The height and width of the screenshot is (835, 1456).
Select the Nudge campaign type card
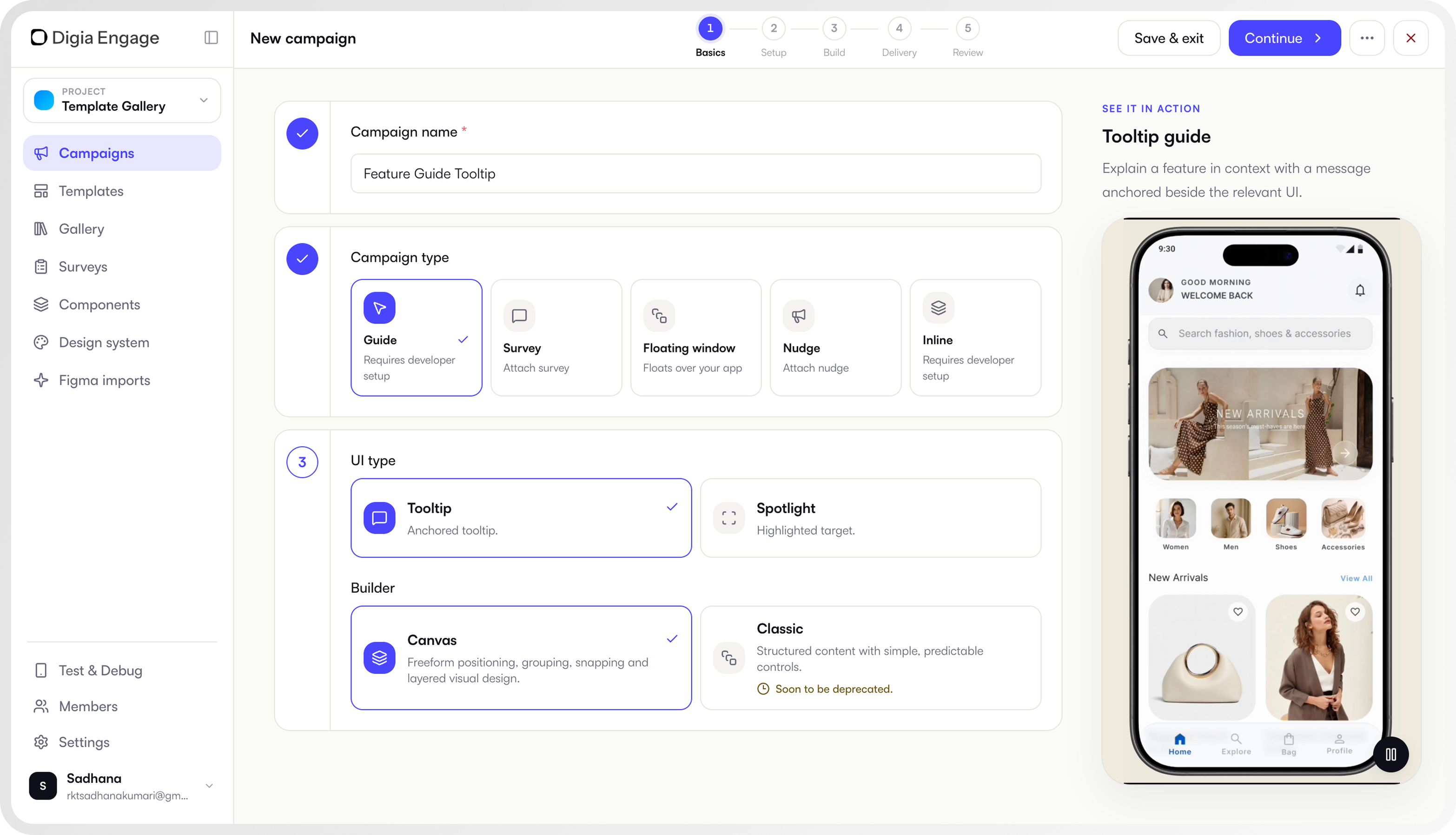coord(835,338)
